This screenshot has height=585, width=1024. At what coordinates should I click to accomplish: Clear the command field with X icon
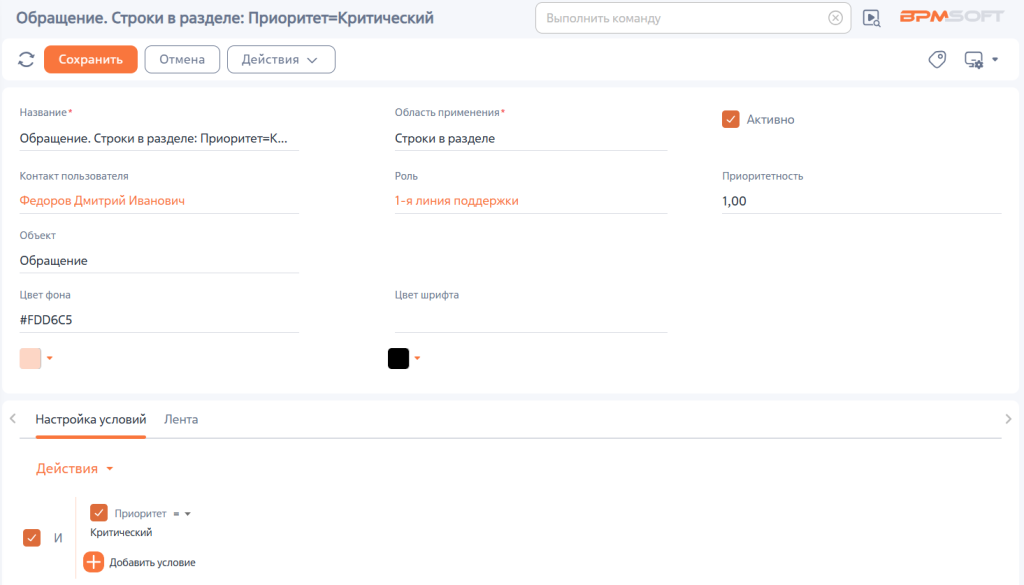click(x=835, y=18)
